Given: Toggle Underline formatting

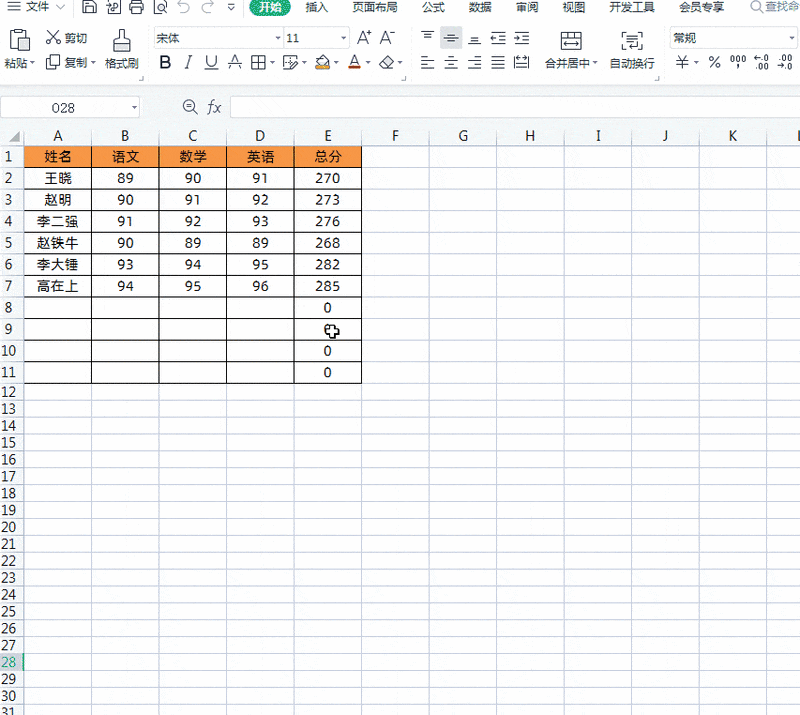Looking at the screenshot, I should tap(211, 62).
